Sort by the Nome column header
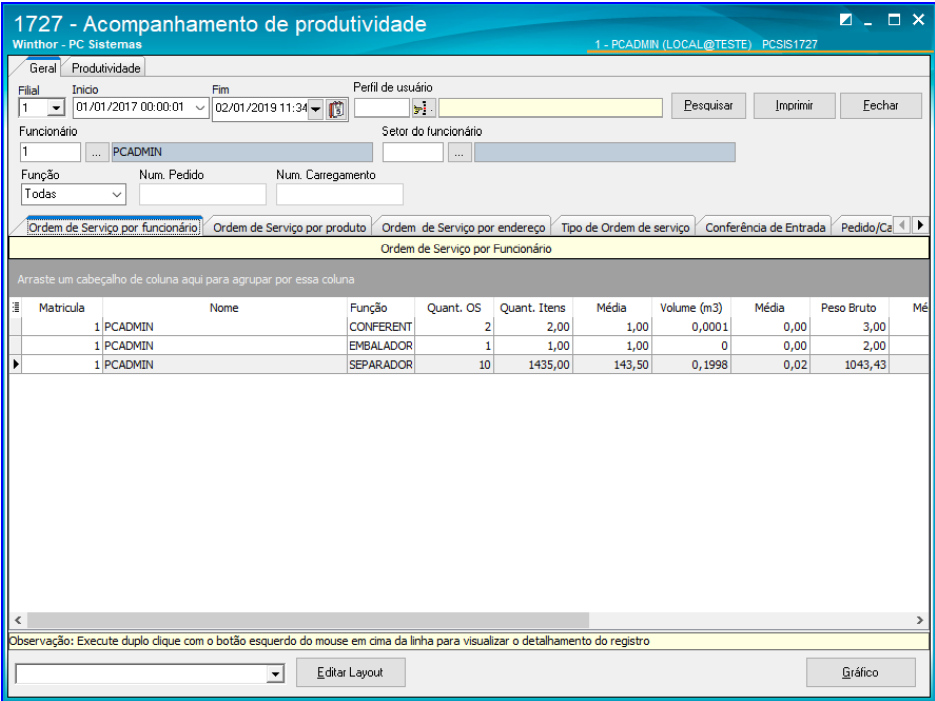Image resolution: width=935 pixels, height=701 pixels. click(x=224, y=308)
